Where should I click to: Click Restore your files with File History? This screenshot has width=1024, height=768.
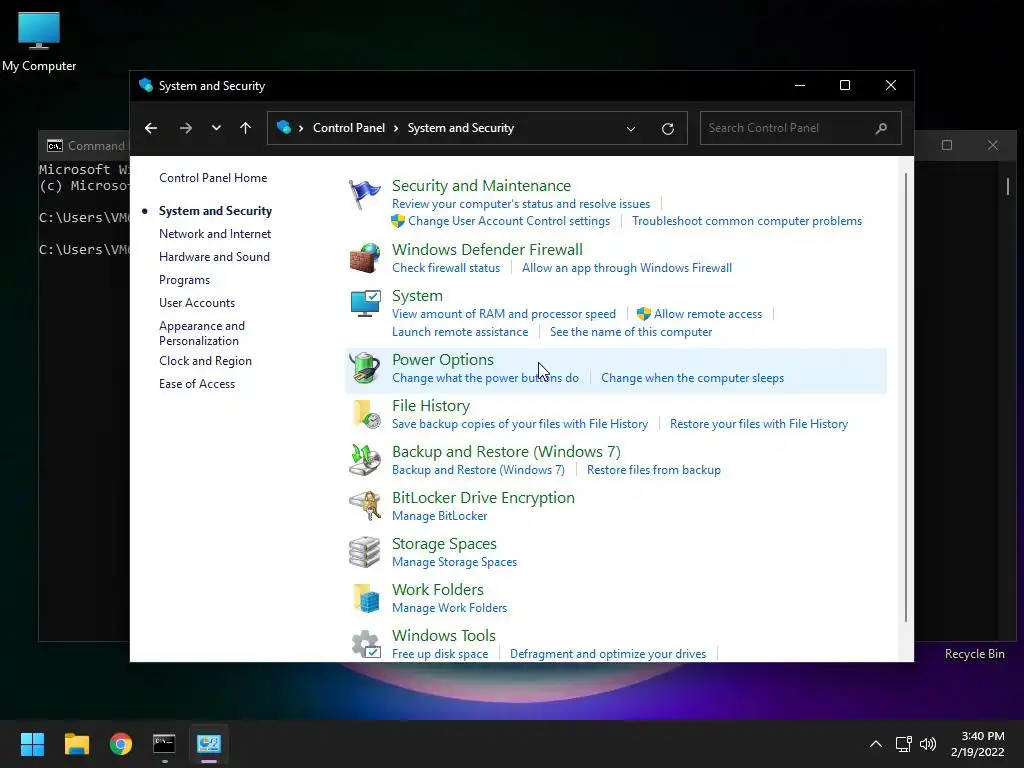coord(759,424)
